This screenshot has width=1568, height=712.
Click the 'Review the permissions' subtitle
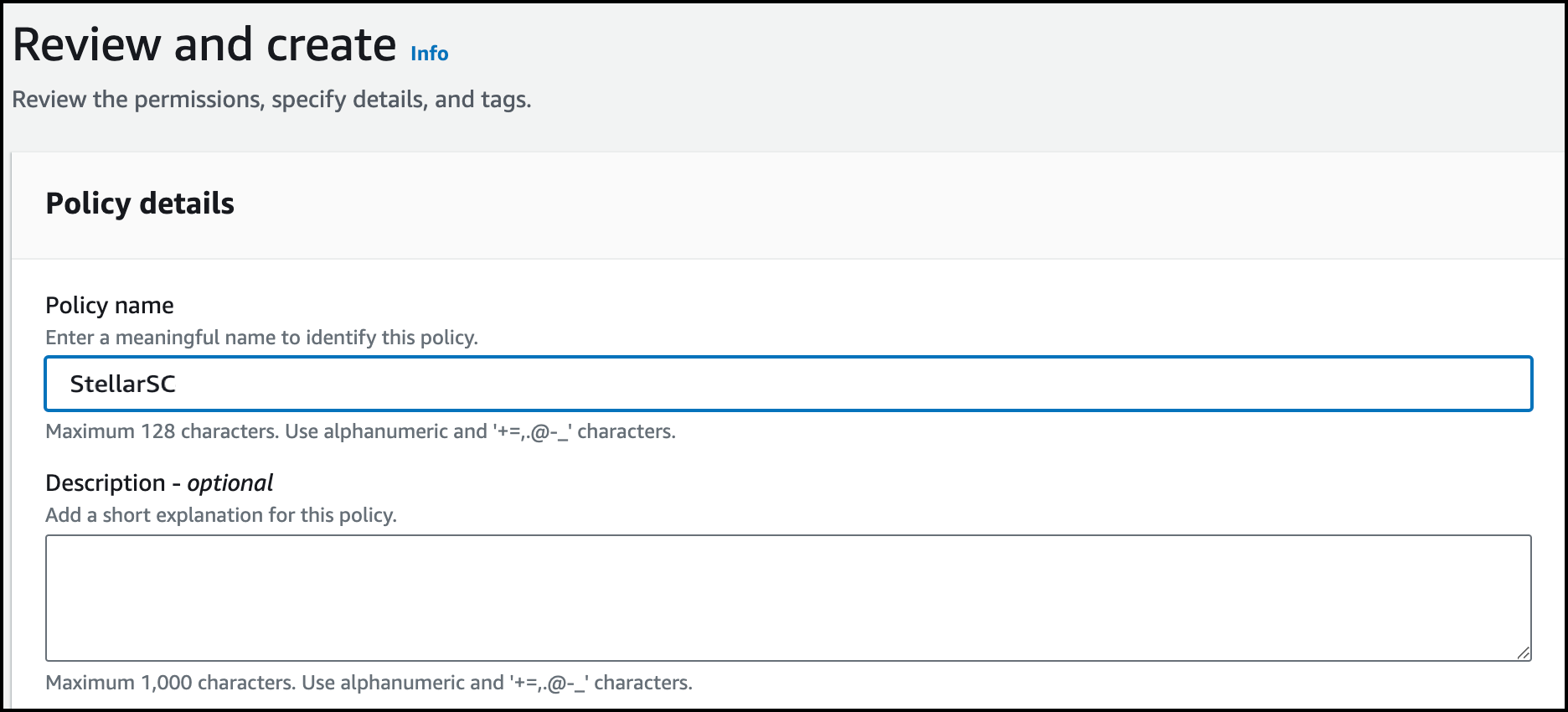pyautogui.click(x=271, y=100)
